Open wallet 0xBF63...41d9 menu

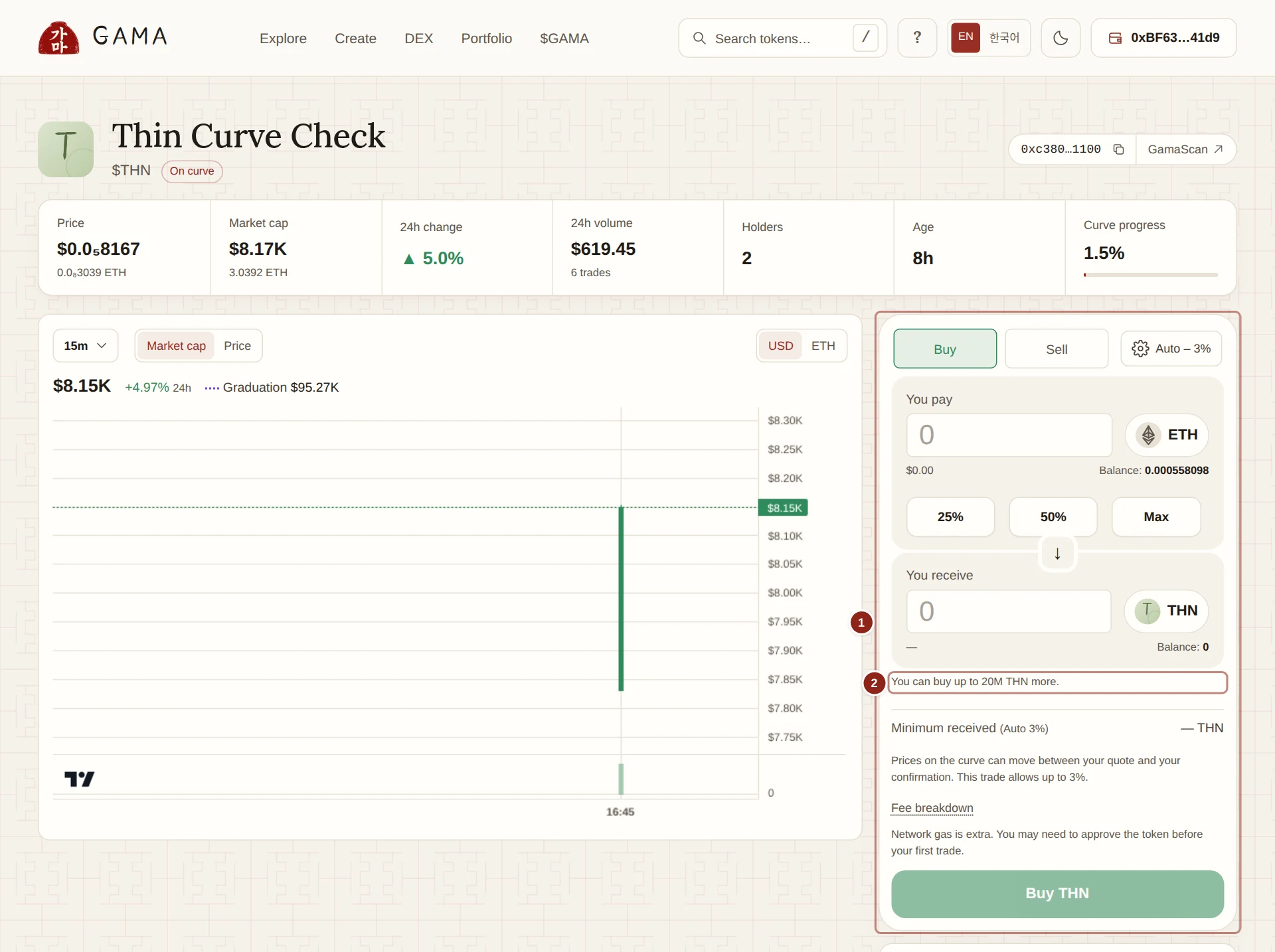coord(1163,38)
